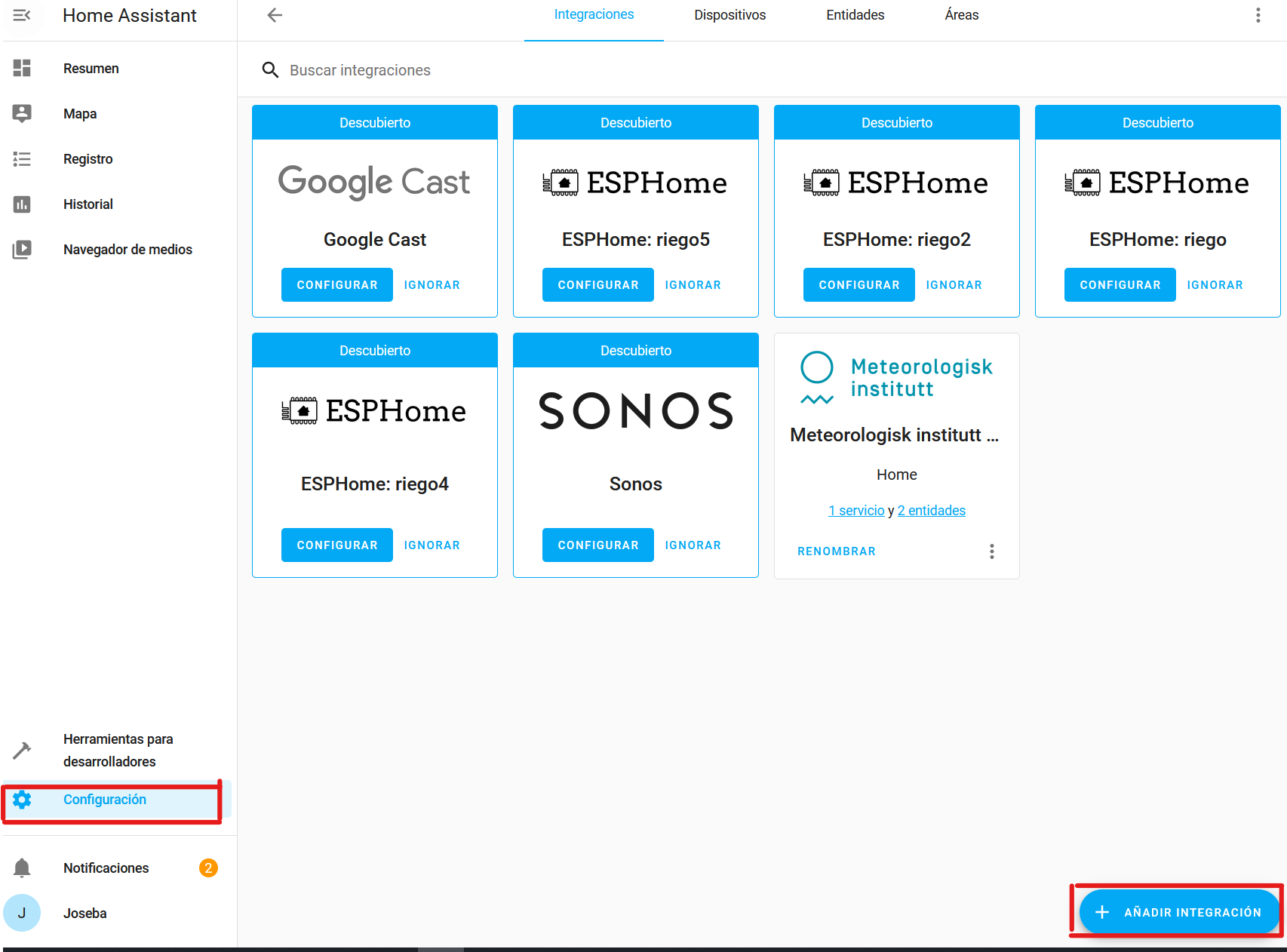
Task: Open the 2 entidades link
Action: pos(932,511)
